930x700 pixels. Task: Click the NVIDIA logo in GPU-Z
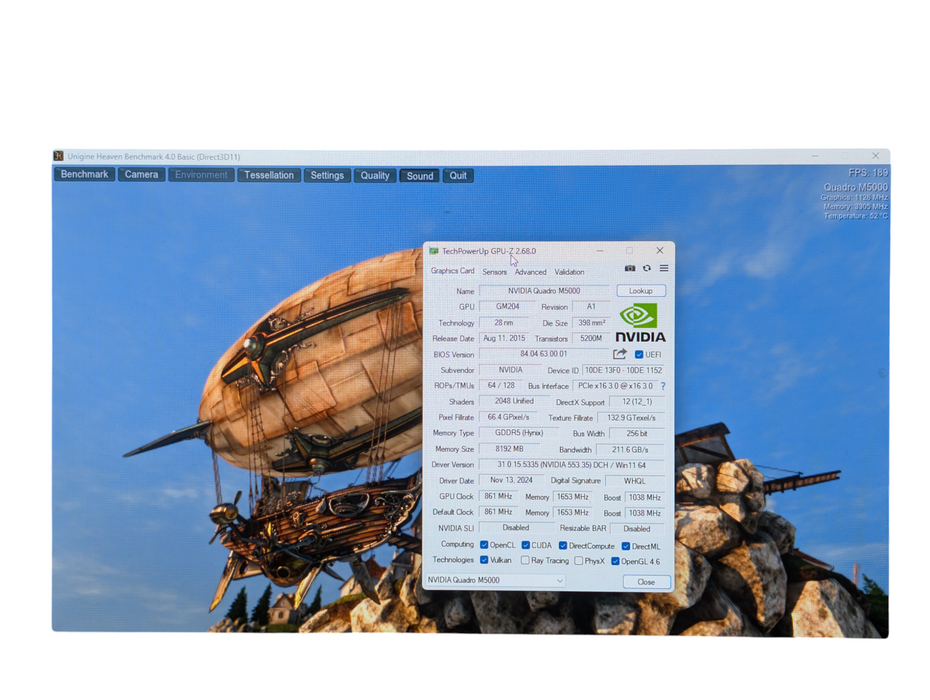(640, 323)
